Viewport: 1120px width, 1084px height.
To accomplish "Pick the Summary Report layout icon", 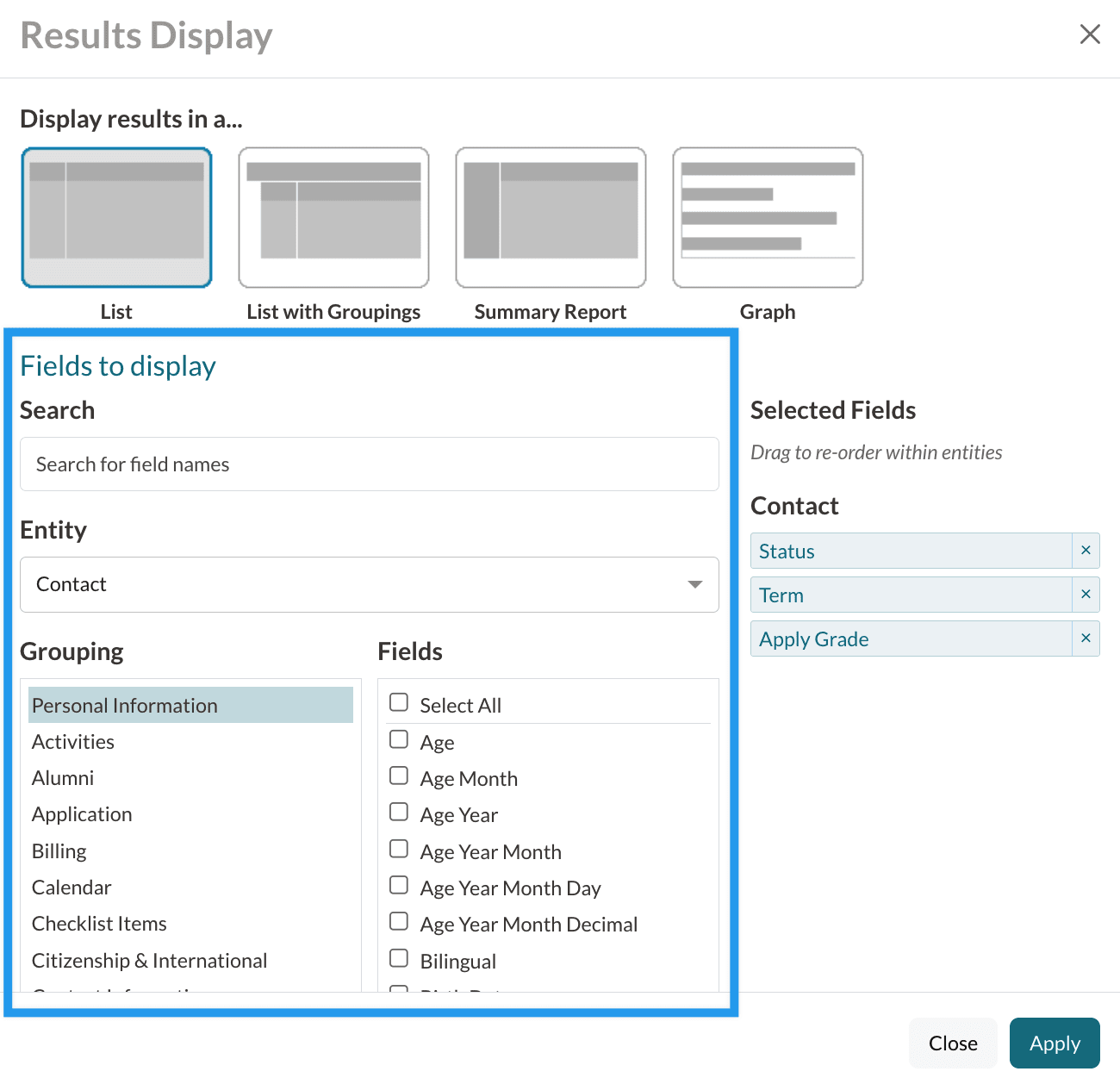I will (x=551, y=217).
